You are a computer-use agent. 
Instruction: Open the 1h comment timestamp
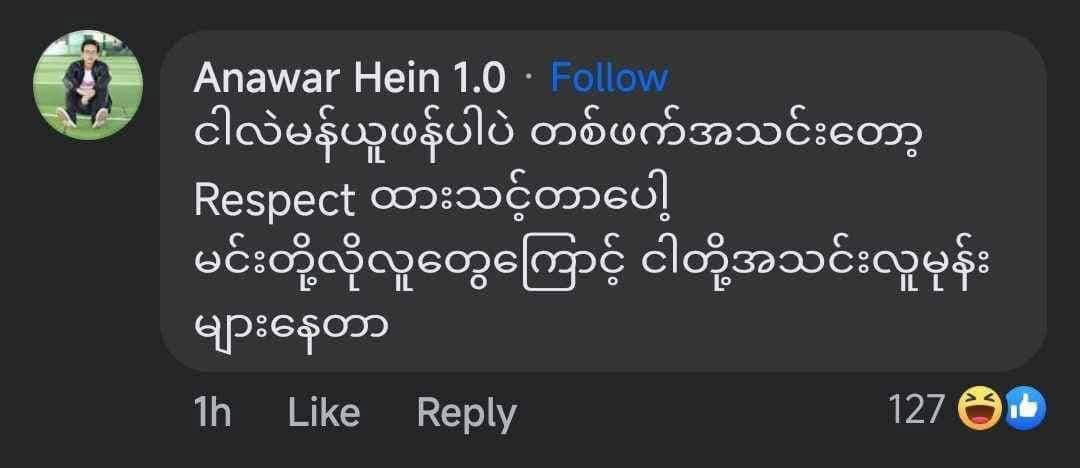click(213, 412)
